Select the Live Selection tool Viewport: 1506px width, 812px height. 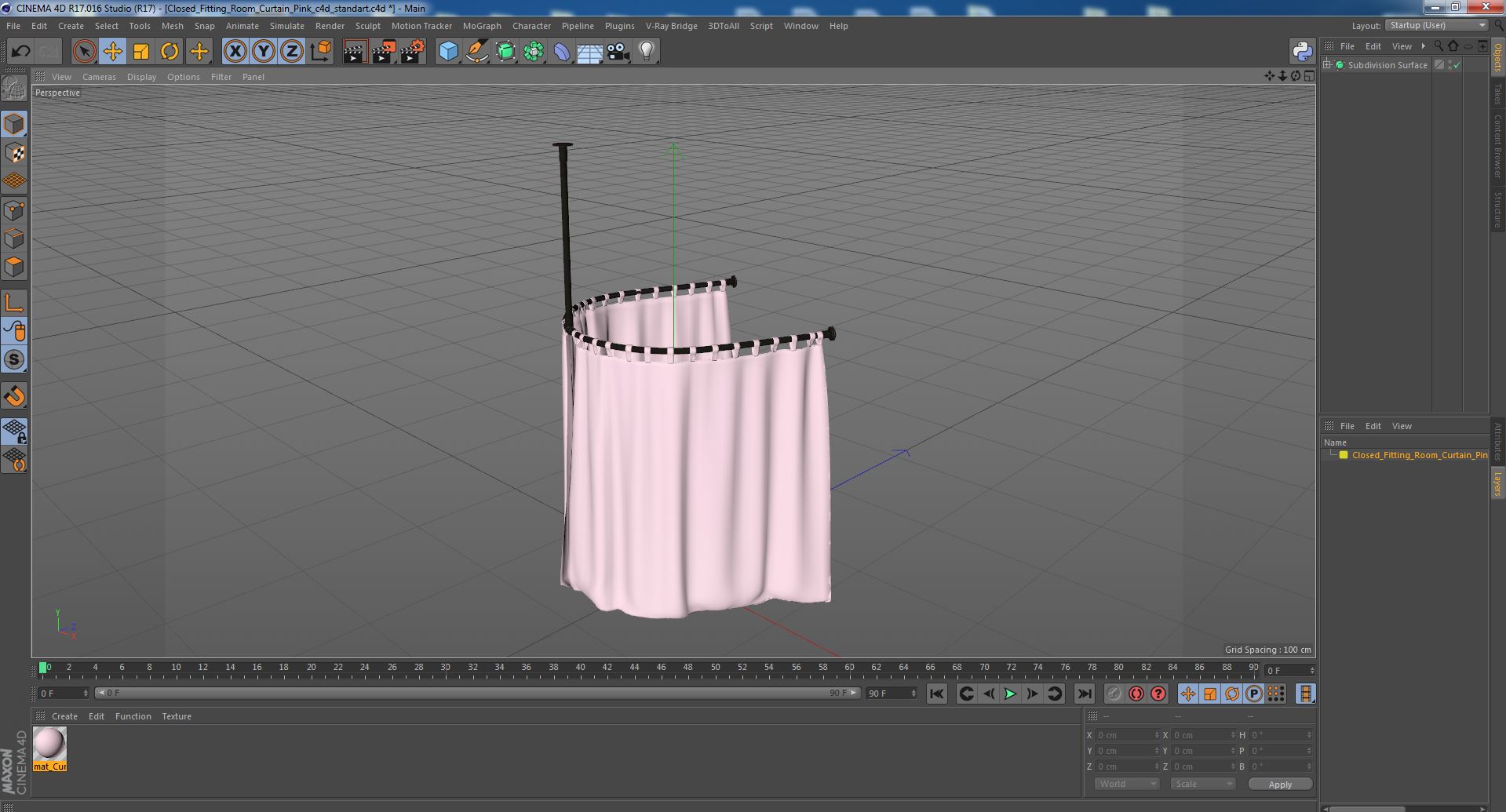tap(84, 52)
